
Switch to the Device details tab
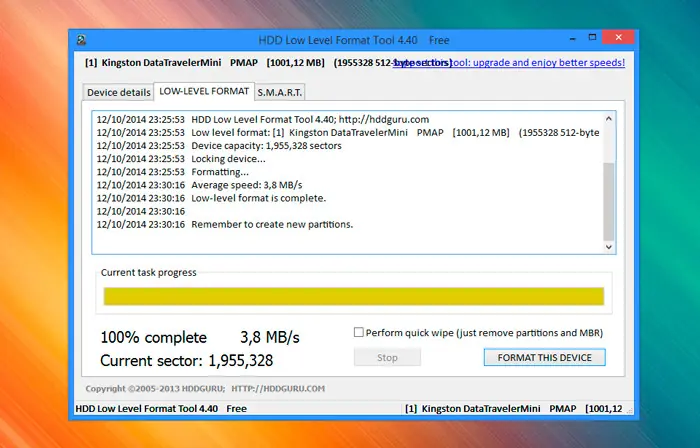point(118,92)
